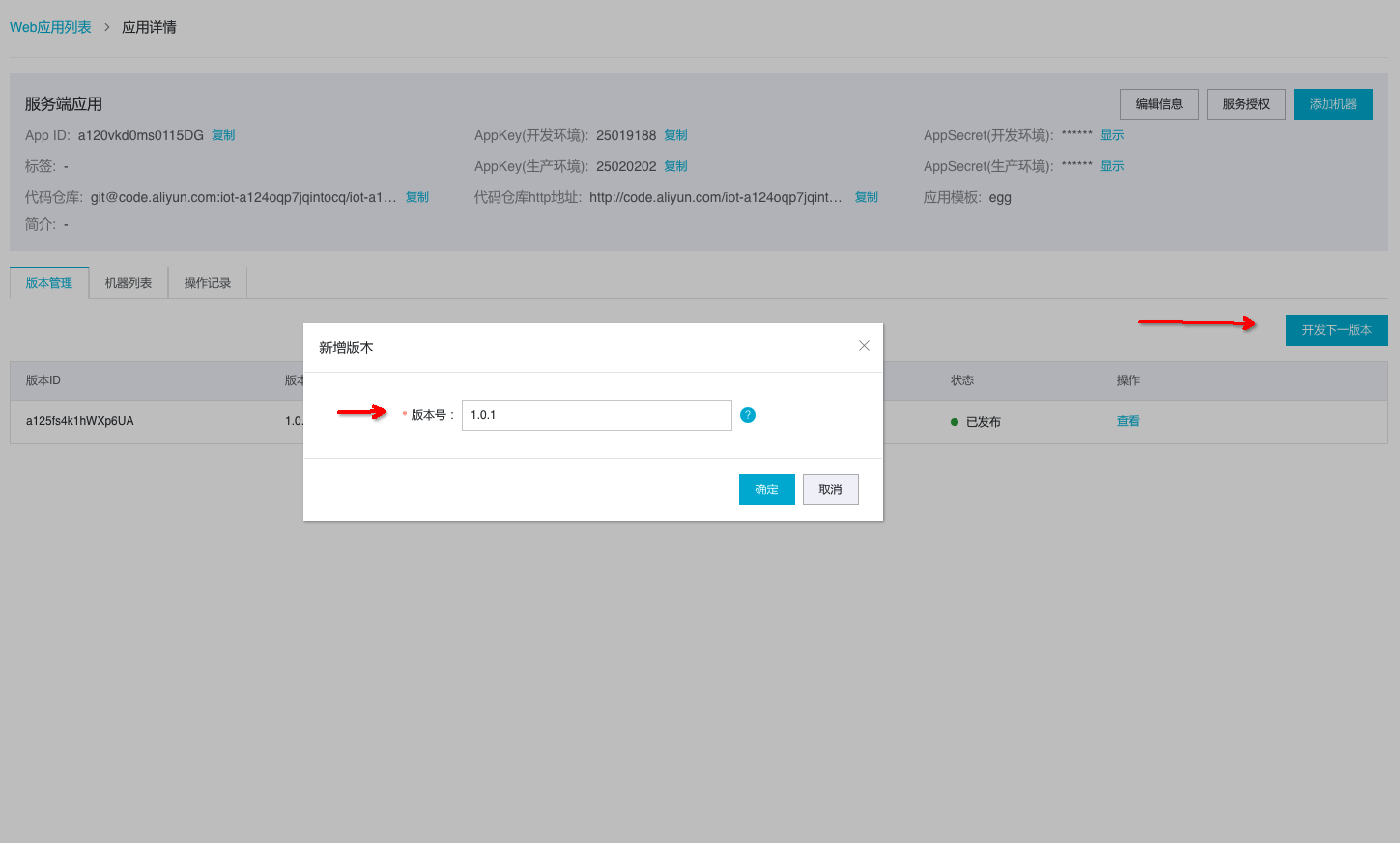1400x843 pixels.
Task: Go back to Web应用列表 breadcrumb
Action: [x=50, y=27]
